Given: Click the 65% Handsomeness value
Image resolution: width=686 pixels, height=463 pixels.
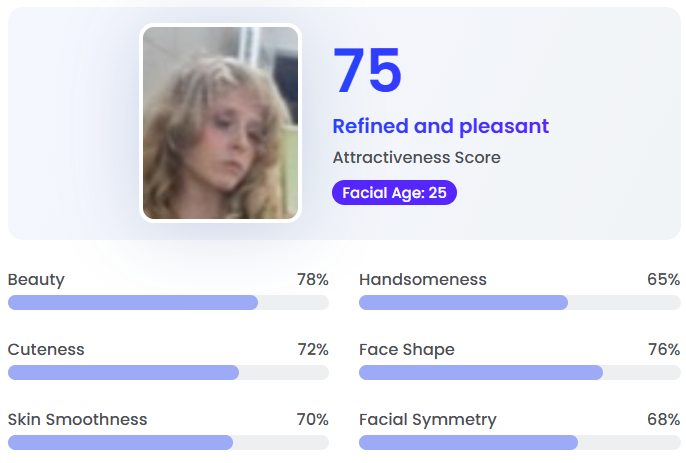Looking at the screenshot, I should (x=664, y=279).
